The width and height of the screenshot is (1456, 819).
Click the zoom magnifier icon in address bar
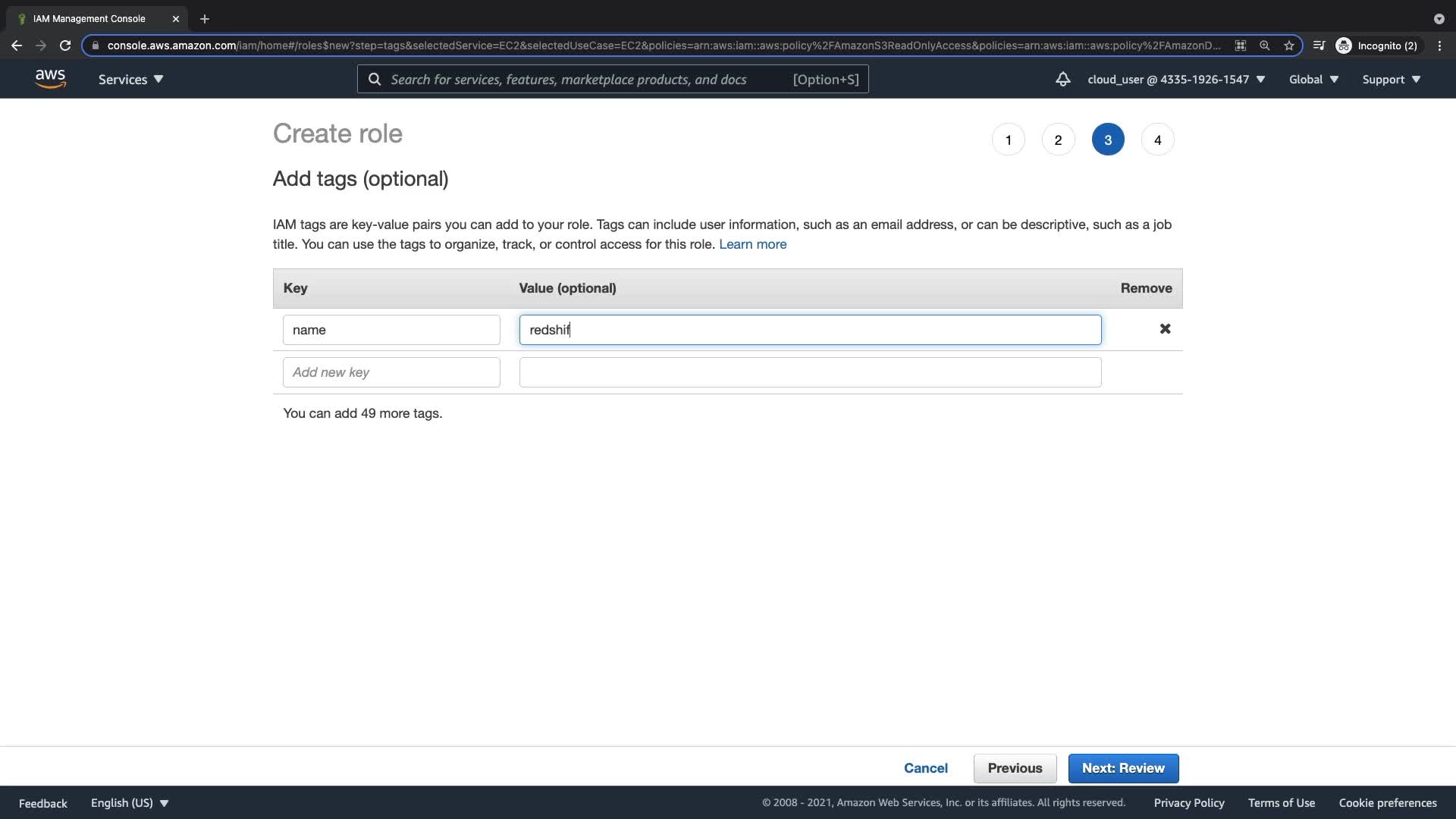click(x=1264, y=45)
